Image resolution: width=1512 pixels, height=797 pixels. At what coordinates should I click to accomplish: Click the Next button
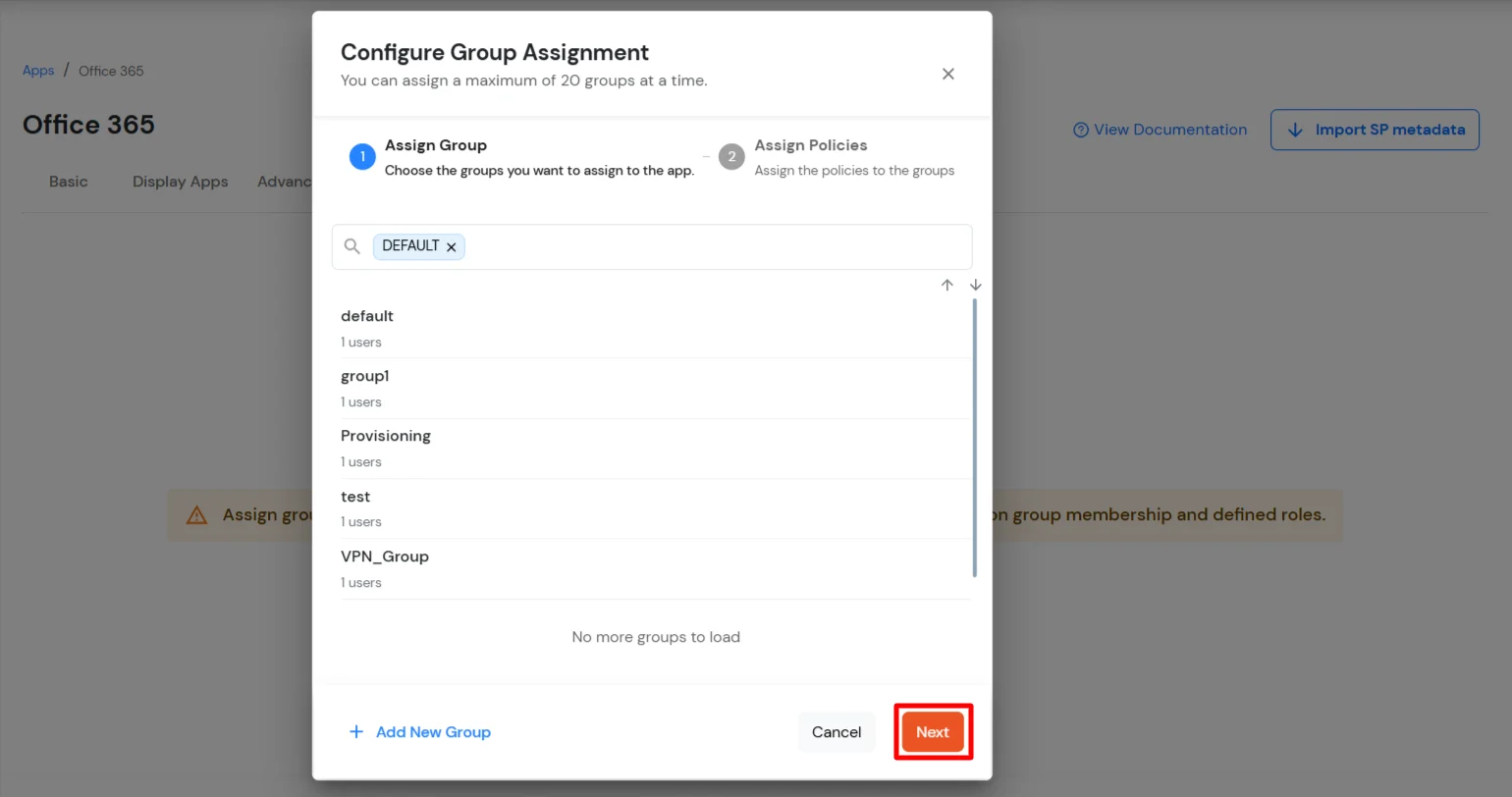[932, 731]
